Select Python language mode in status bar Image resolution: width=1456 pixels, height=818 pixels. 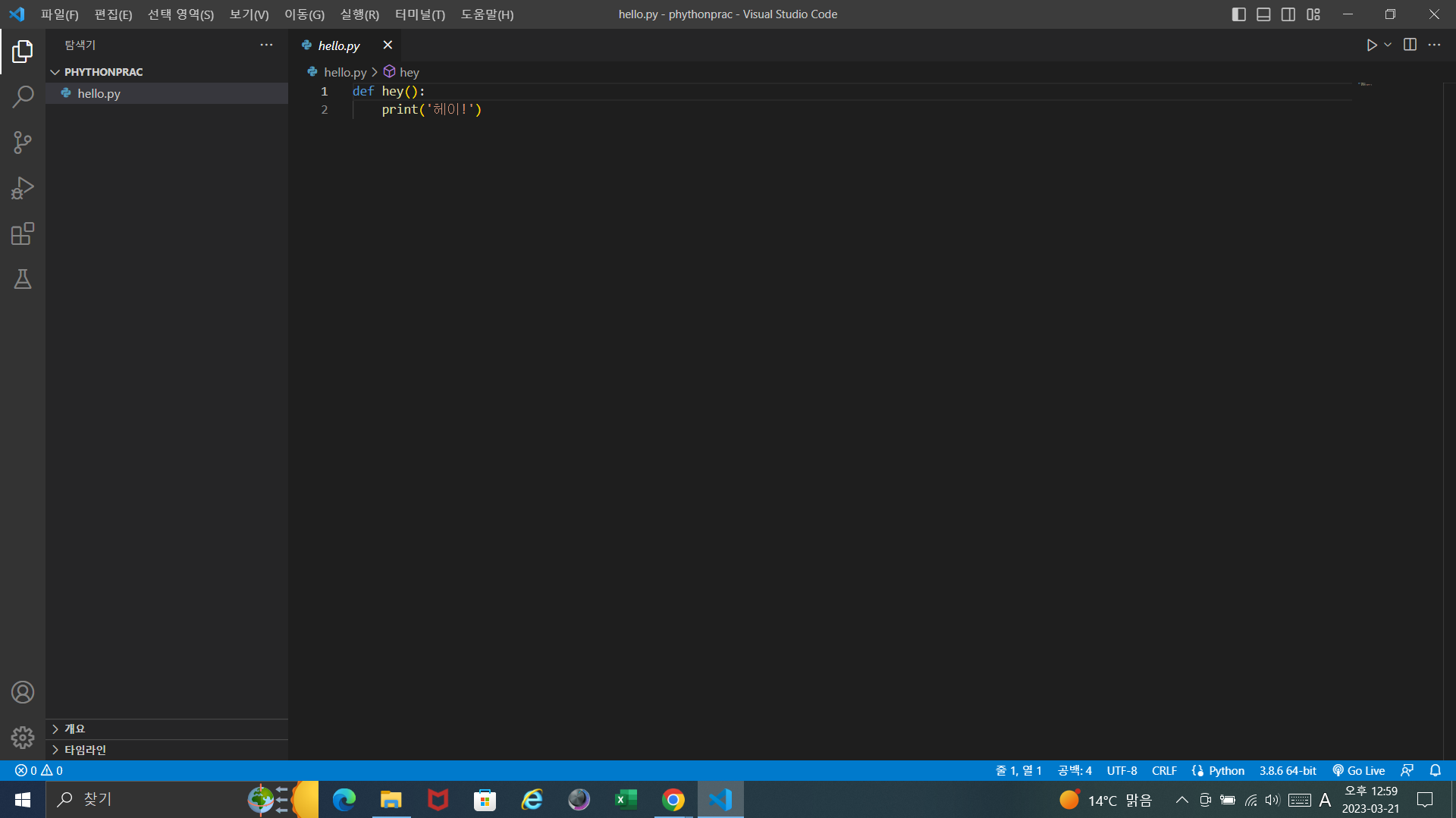(1226, 770)
